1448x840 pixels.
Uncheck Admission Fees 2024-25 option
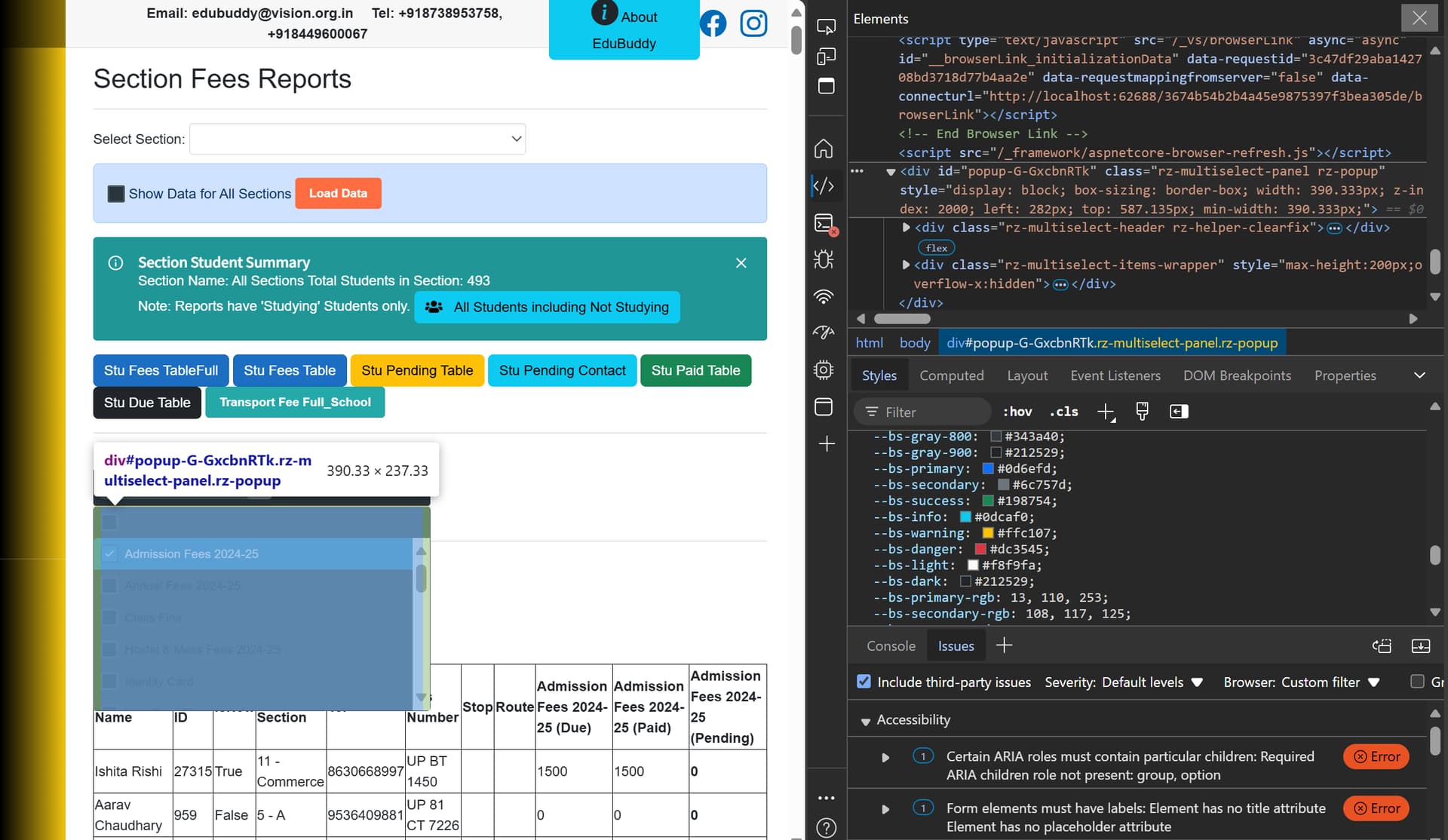coord(109,554)
